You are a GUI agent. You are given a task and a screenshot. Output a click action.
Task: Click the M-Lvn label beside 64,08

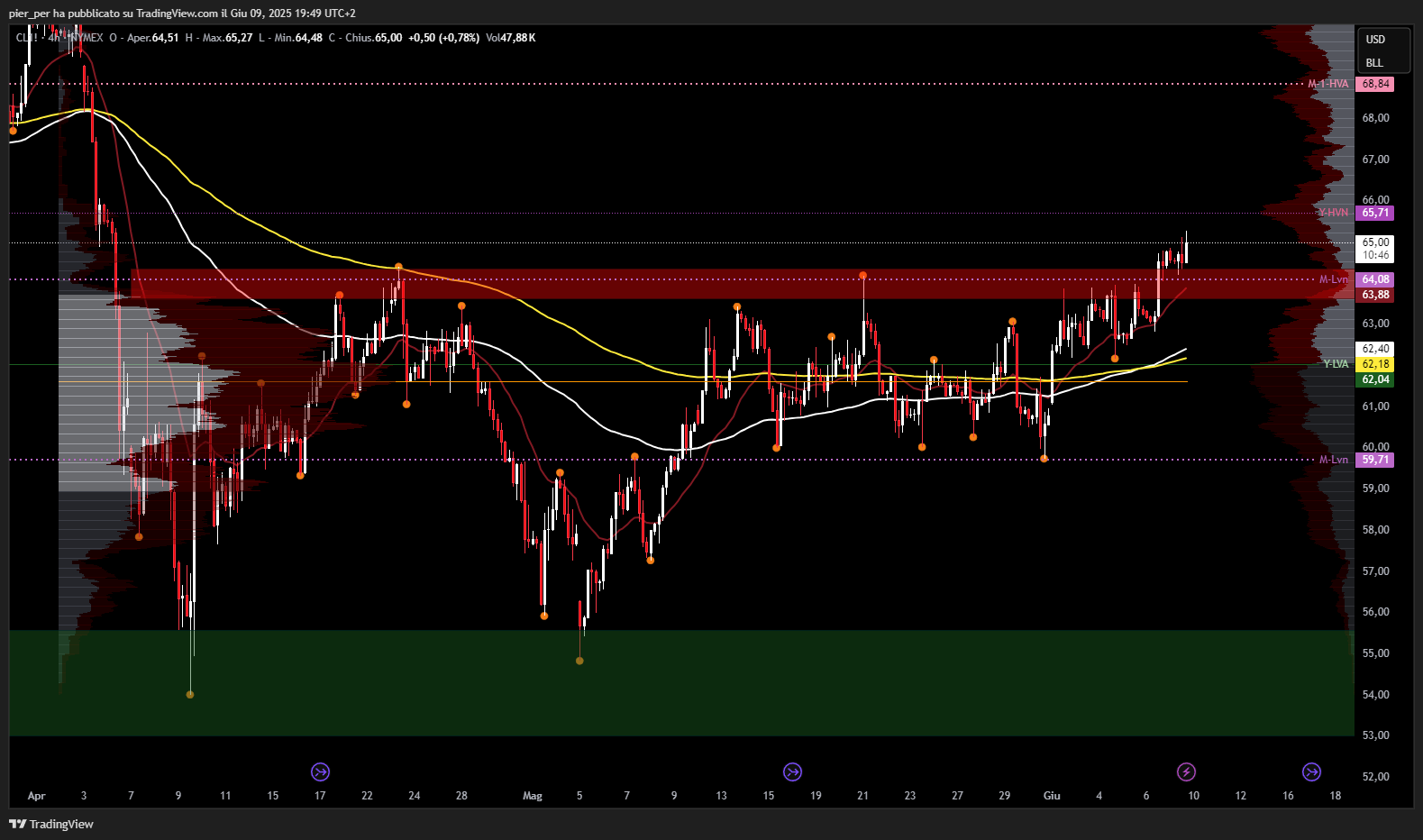(1334, 279)
